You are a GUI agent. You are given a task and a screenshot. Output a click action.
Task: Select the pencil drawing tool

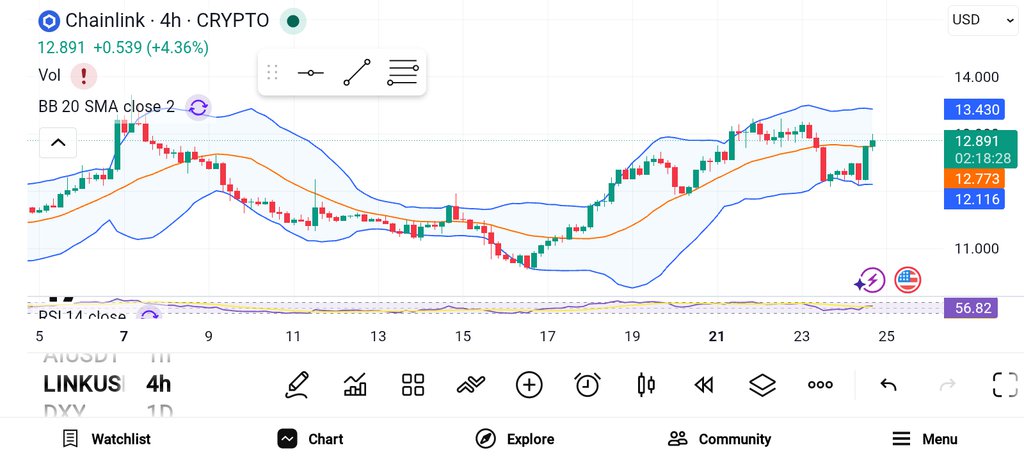coord(297,385)
